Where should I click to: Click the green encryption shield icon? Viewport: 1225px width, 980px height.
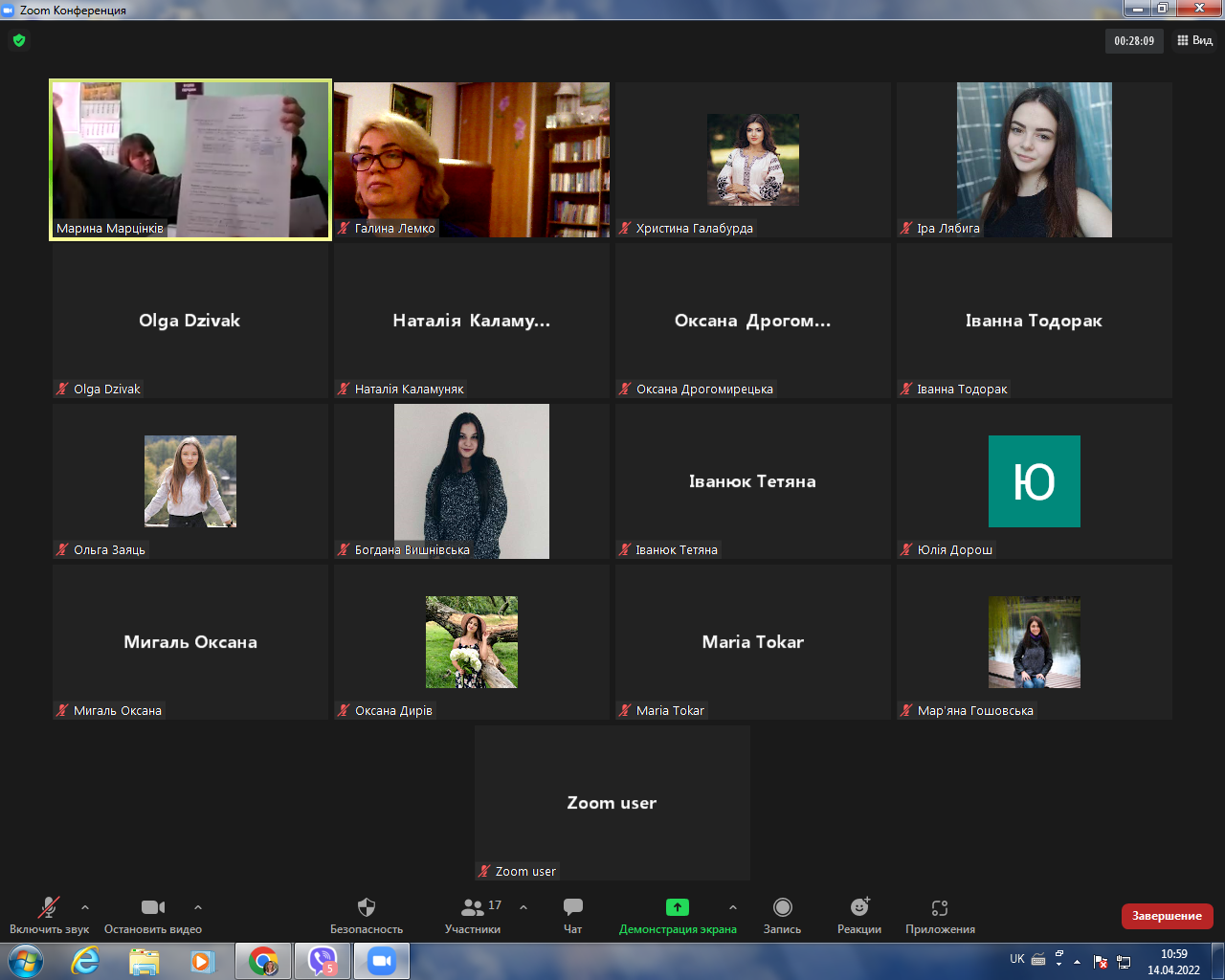(x=19, y=40)
